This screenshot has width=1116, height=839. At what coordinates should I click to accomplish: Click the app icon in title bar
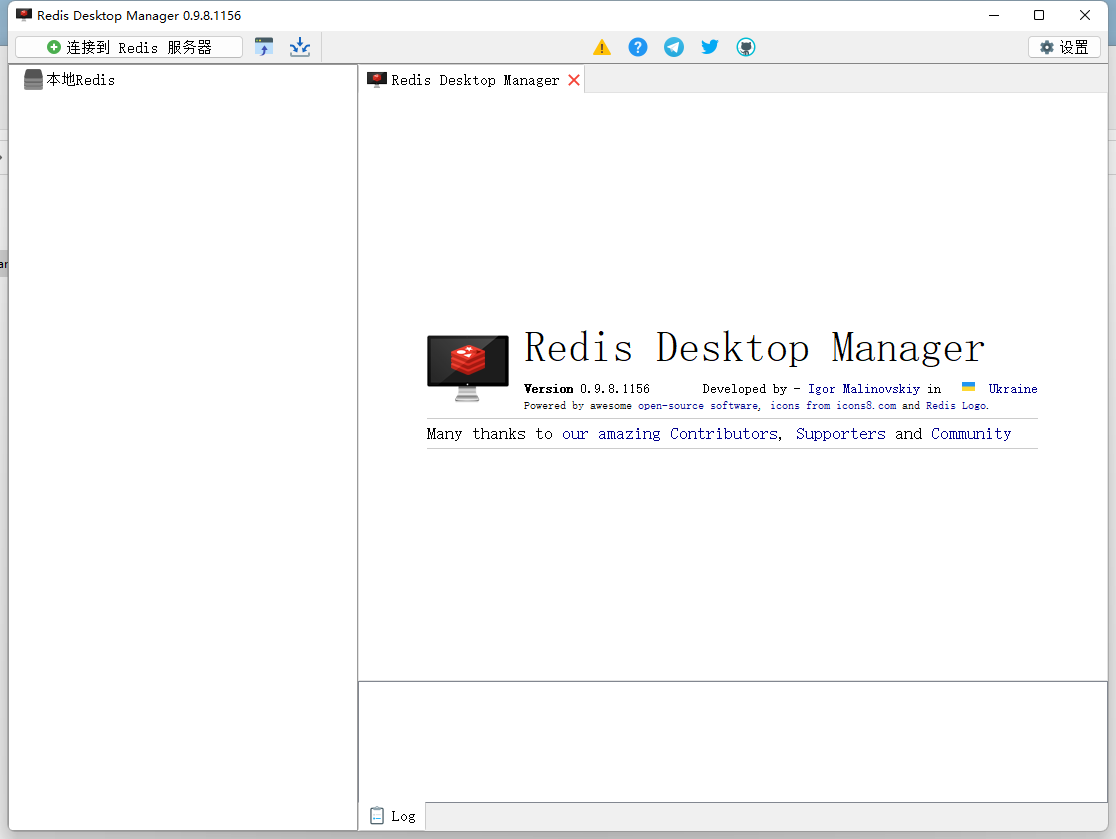[24, 15]
